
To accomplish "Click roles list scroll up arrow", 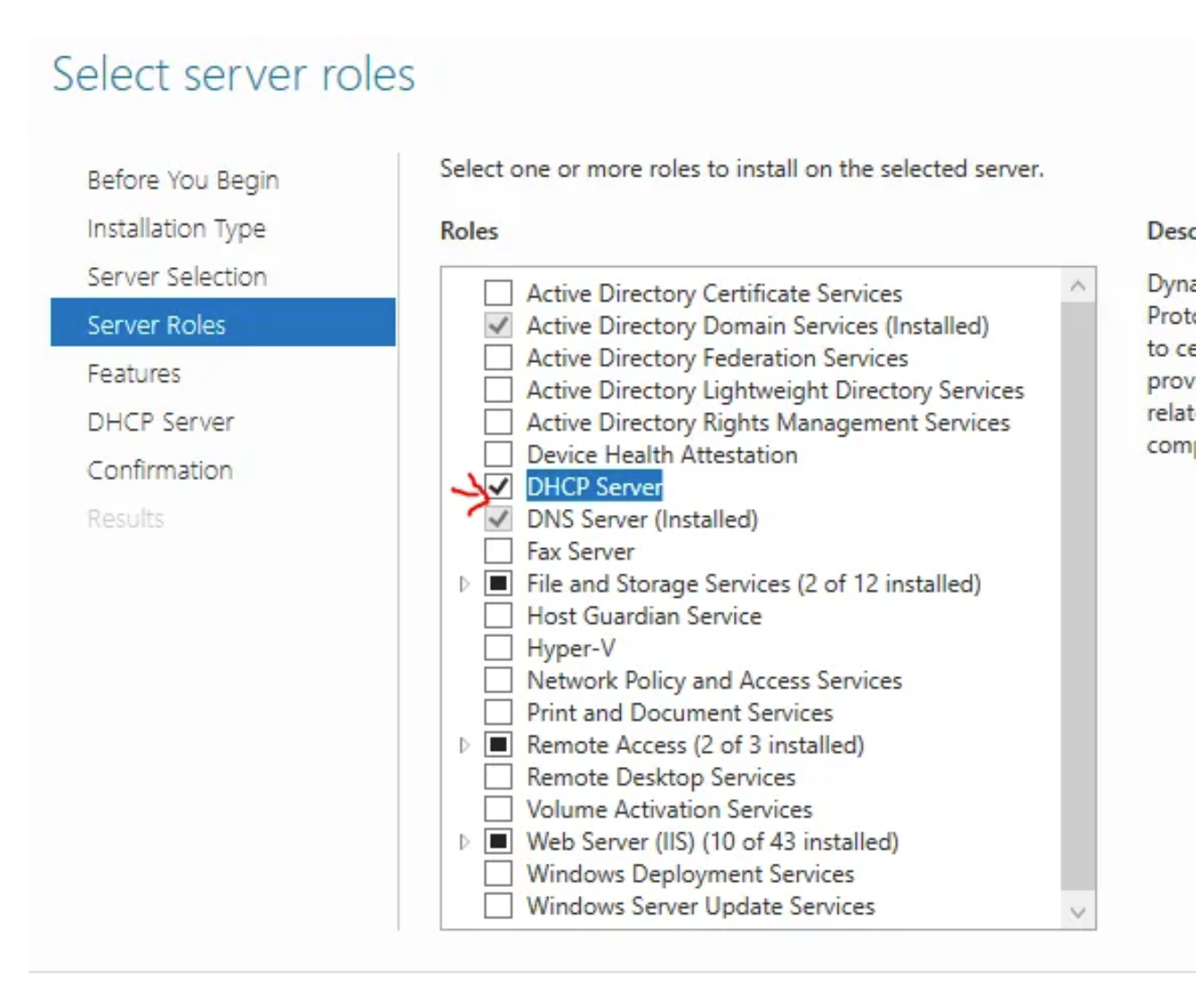I will pyautogui.click(x=1078, y=286).
